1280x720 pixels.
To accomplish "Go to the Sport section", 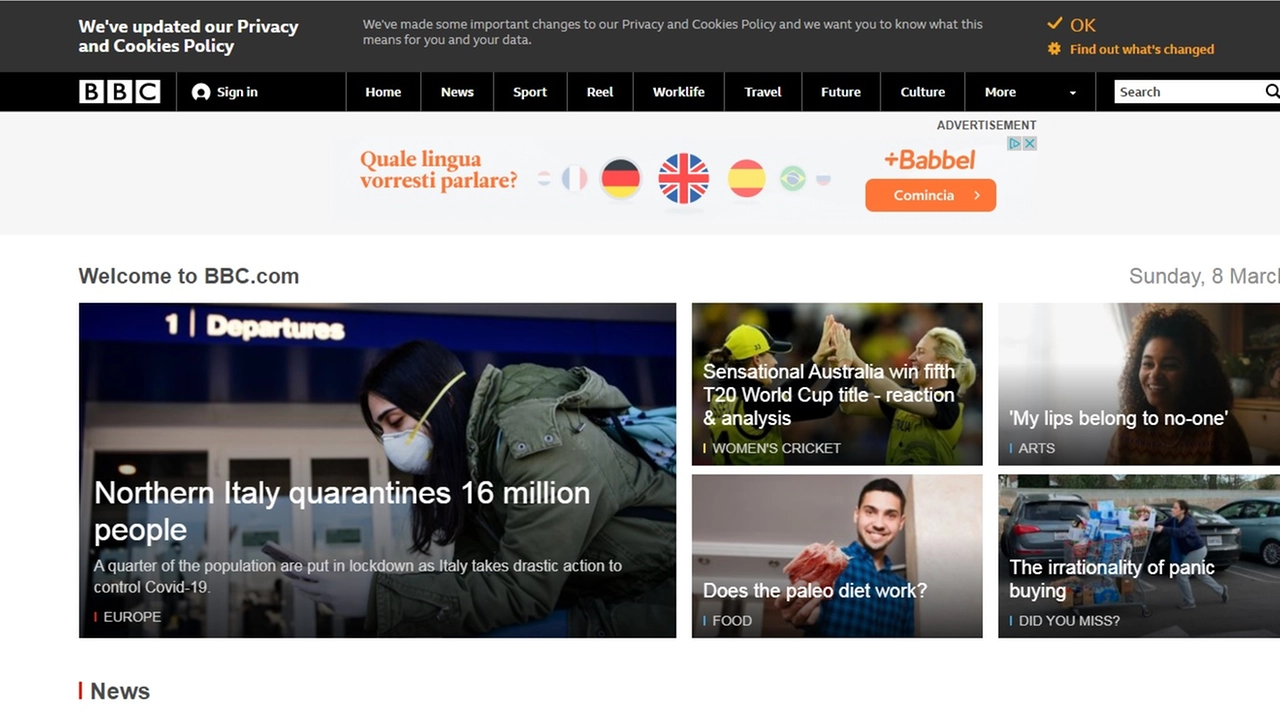I will click(x=530, y=92).
